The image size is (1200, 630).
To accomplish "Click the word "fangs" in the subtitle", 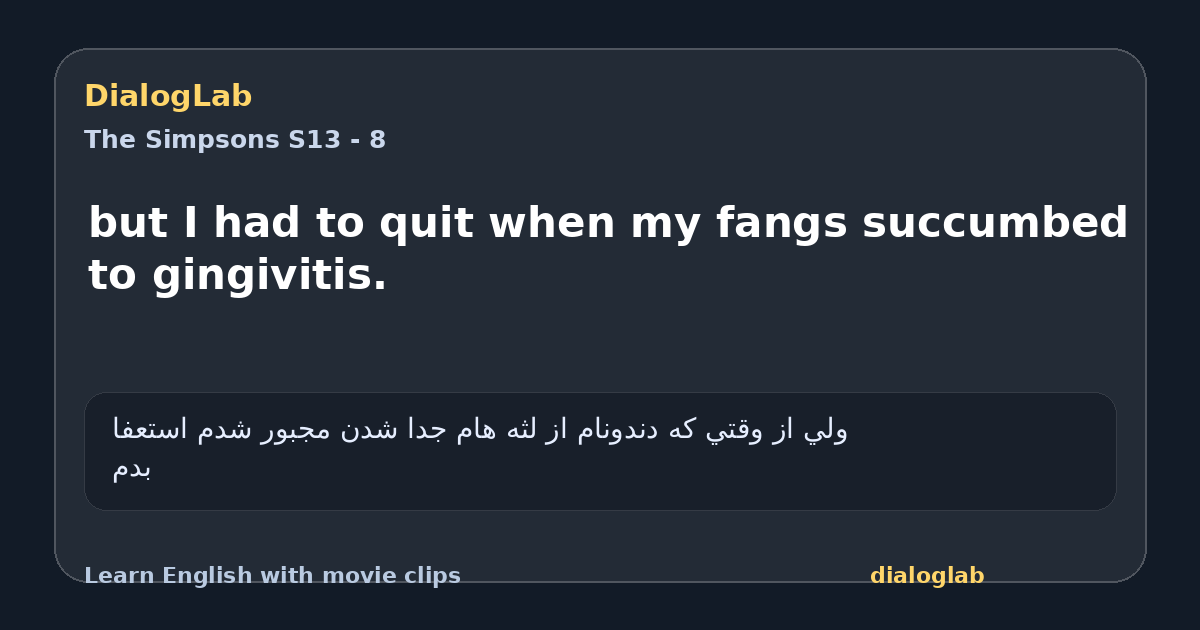I will click(x=782, y=225).
